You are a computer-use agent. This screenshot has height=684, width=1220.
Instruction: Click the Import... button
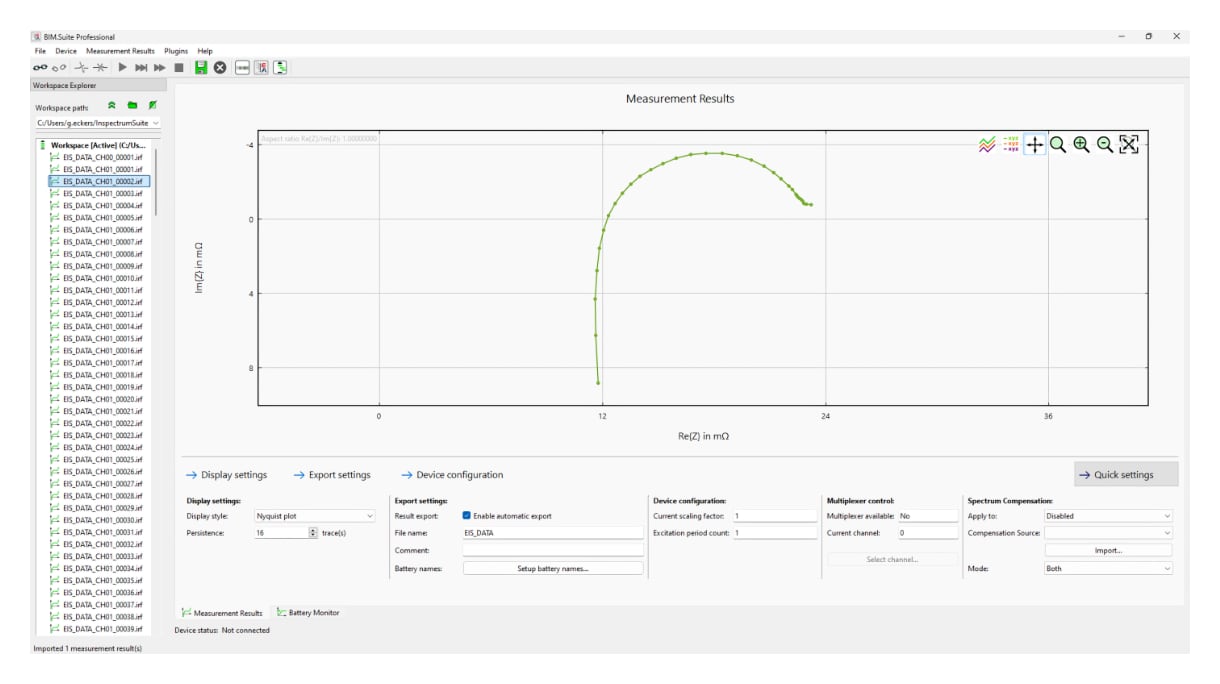pyautogui.click(x=1108, y=550)
